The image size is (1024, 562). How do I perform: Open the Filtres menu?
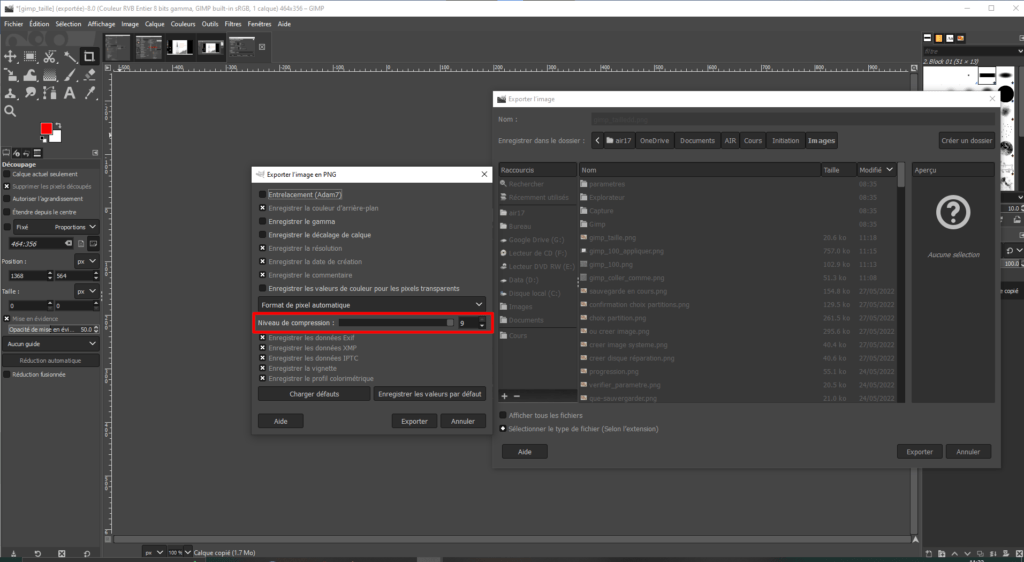[233, 23]
